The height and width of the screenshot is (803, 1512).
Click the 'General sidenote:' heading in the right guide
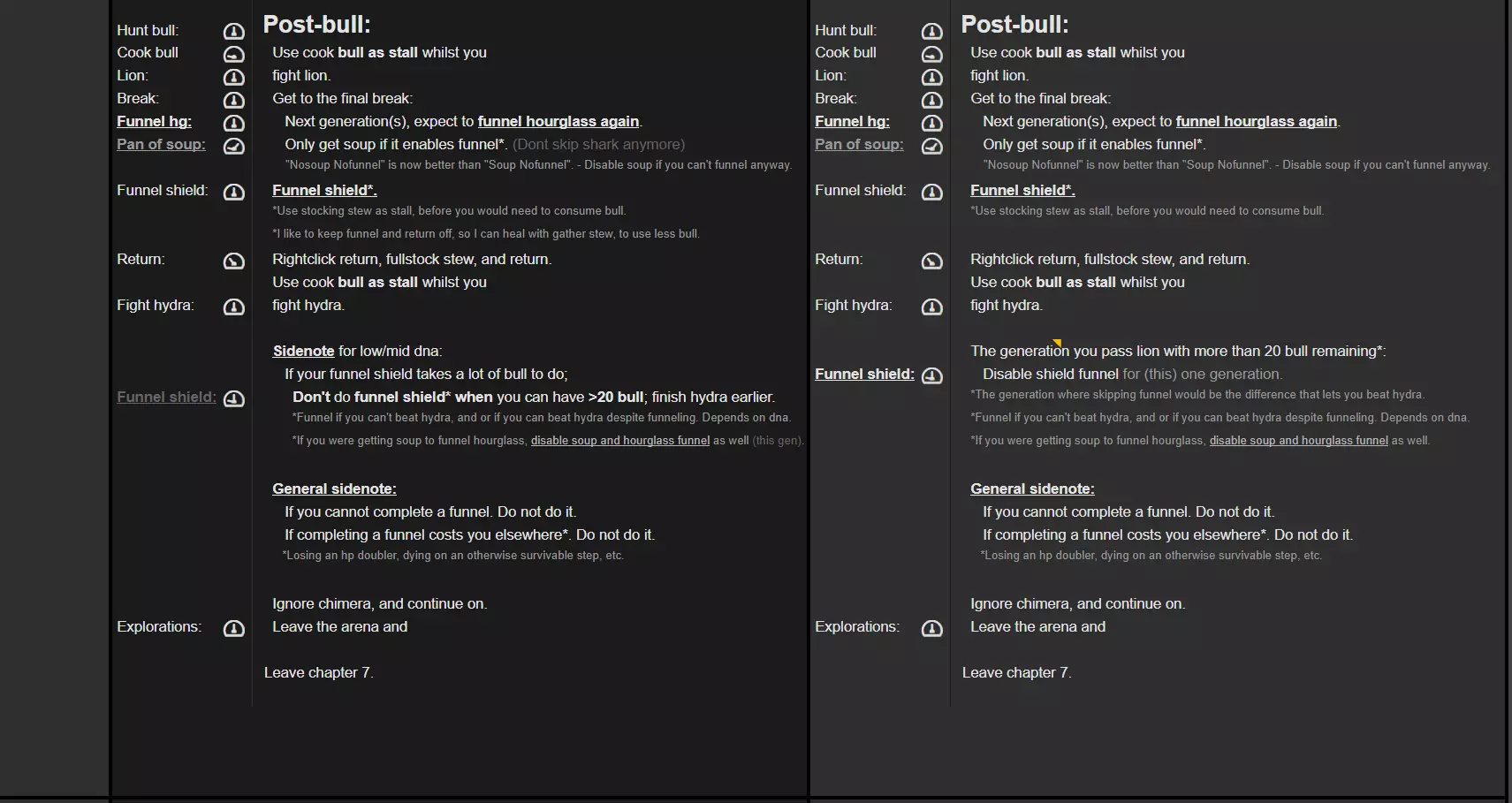(x=1031, y=489)
